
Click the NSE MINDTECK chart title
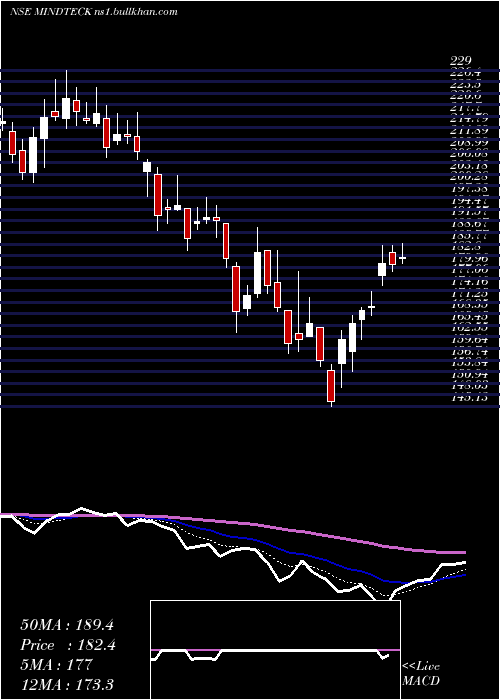[x=94, y=11]
